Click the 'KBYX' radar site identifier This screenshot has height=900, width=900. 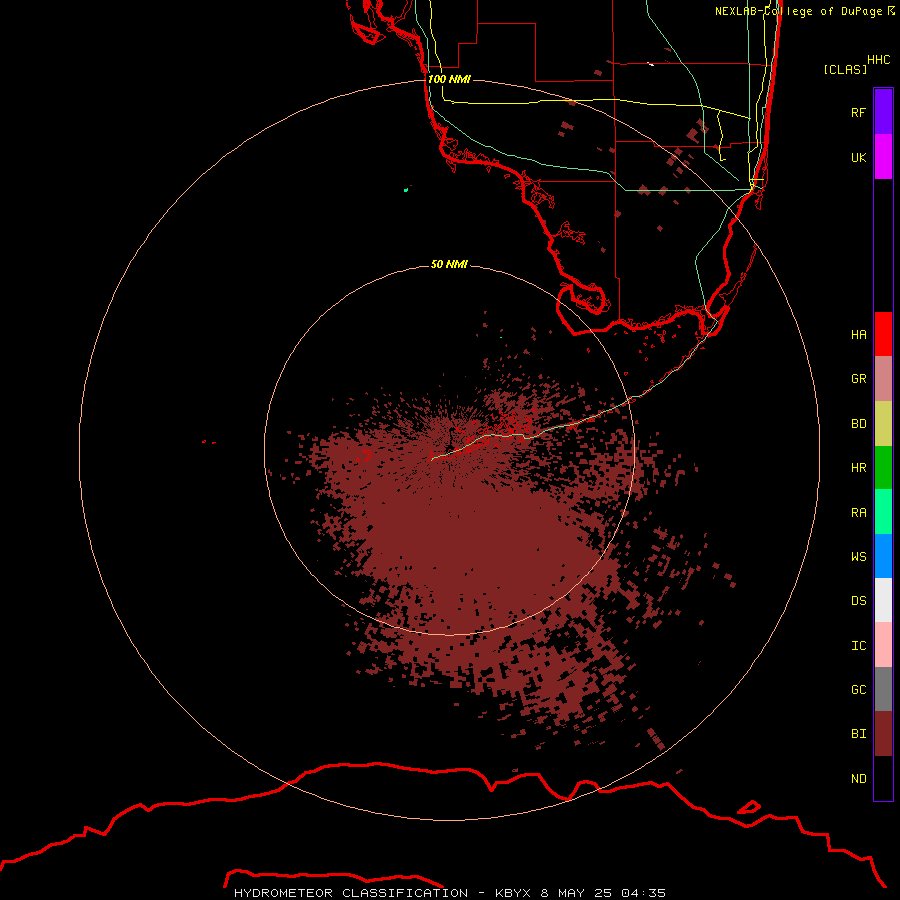[x=514, y=893]
